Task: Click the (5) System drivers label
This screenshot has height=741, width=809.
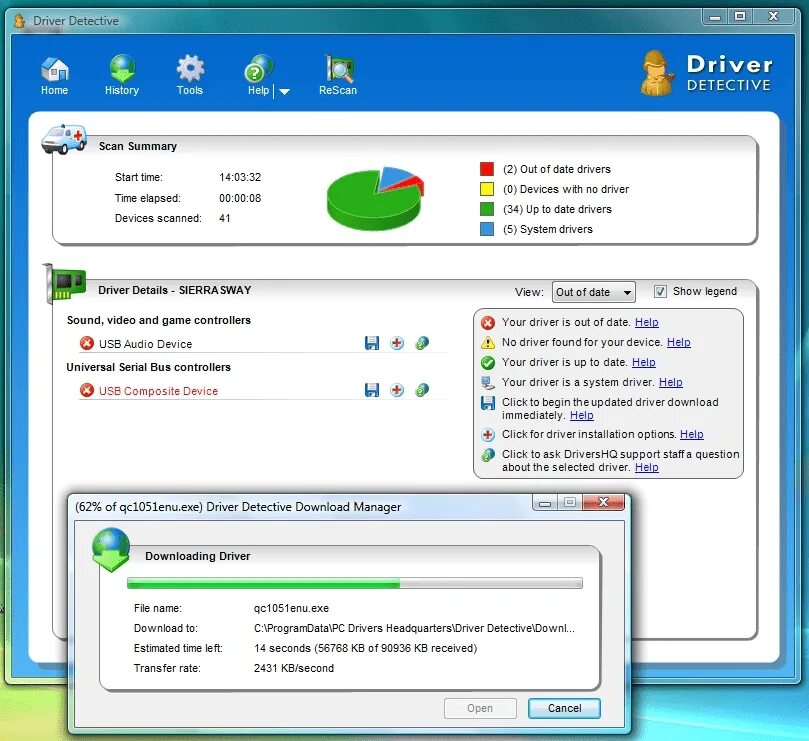Action: point(548,230)
